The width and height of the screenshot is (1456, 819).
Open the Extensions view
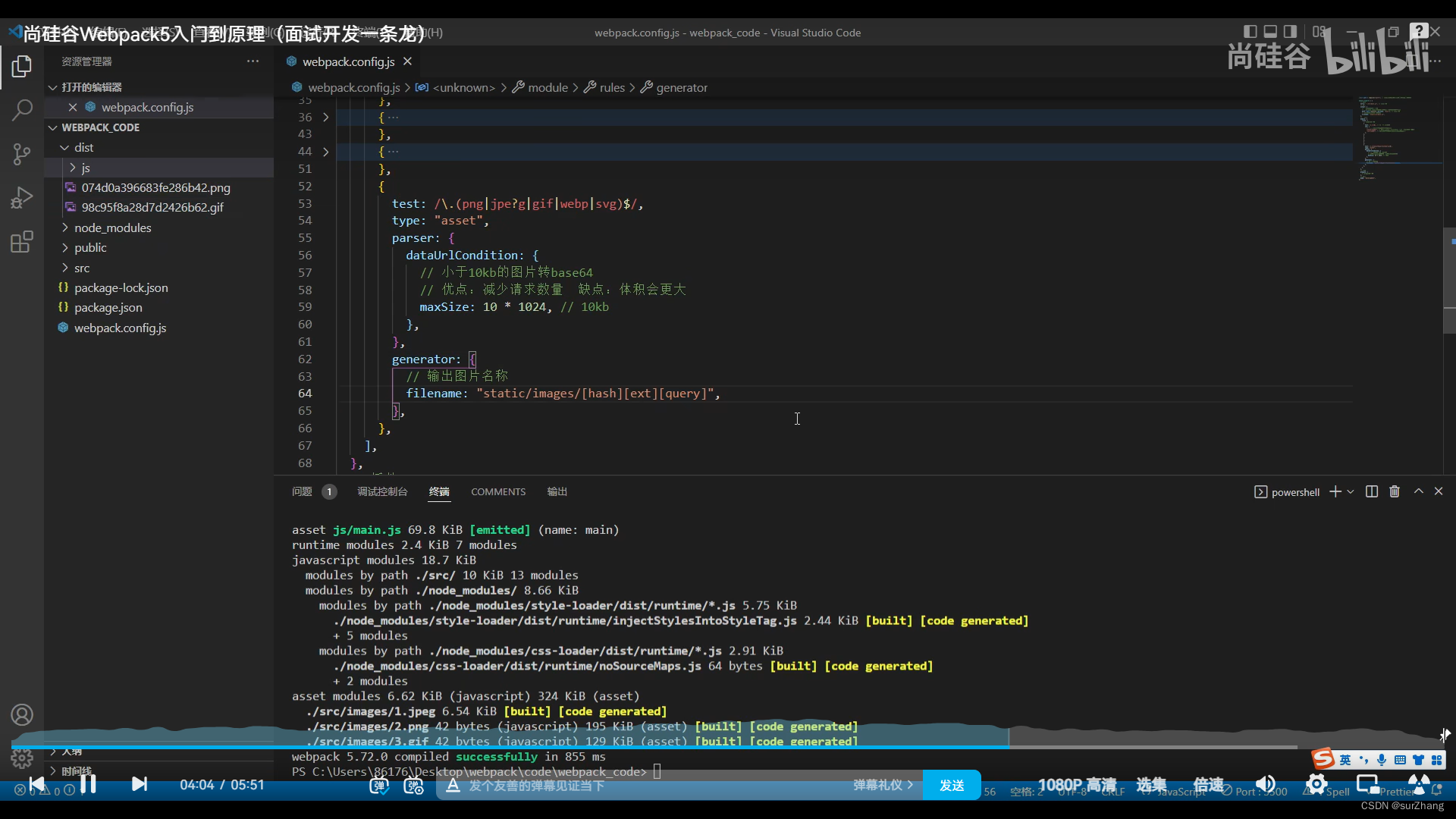22,242
